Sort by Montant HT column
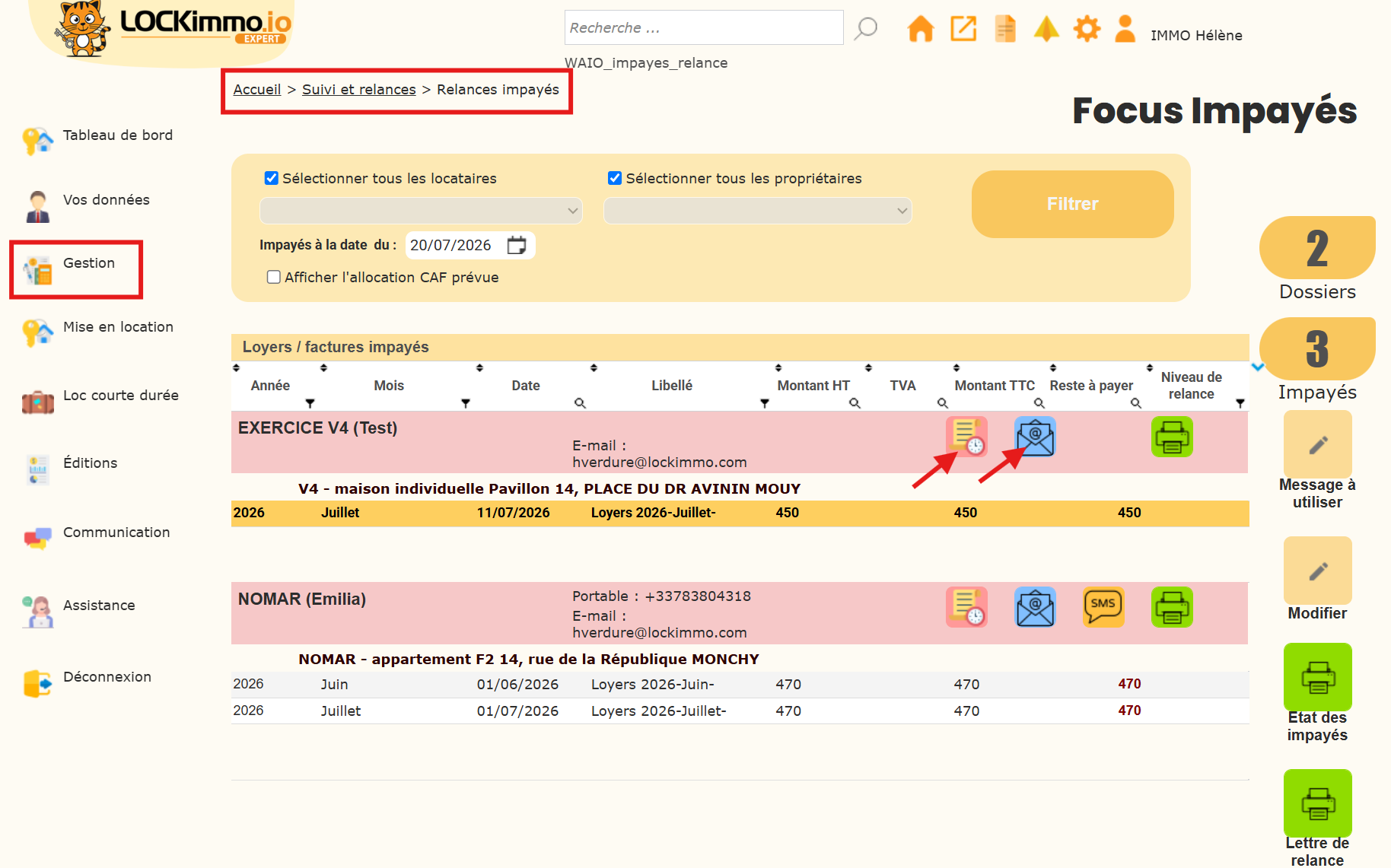This screenshot has width=1391, height=868. [x=778, y=368]
